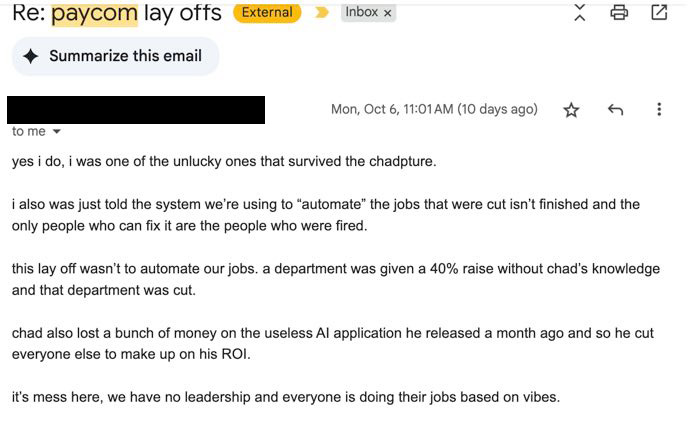Click the paragraph about the "automate" system
The width and height of the screenshot is (691, 446).
(x=325, y=215)
